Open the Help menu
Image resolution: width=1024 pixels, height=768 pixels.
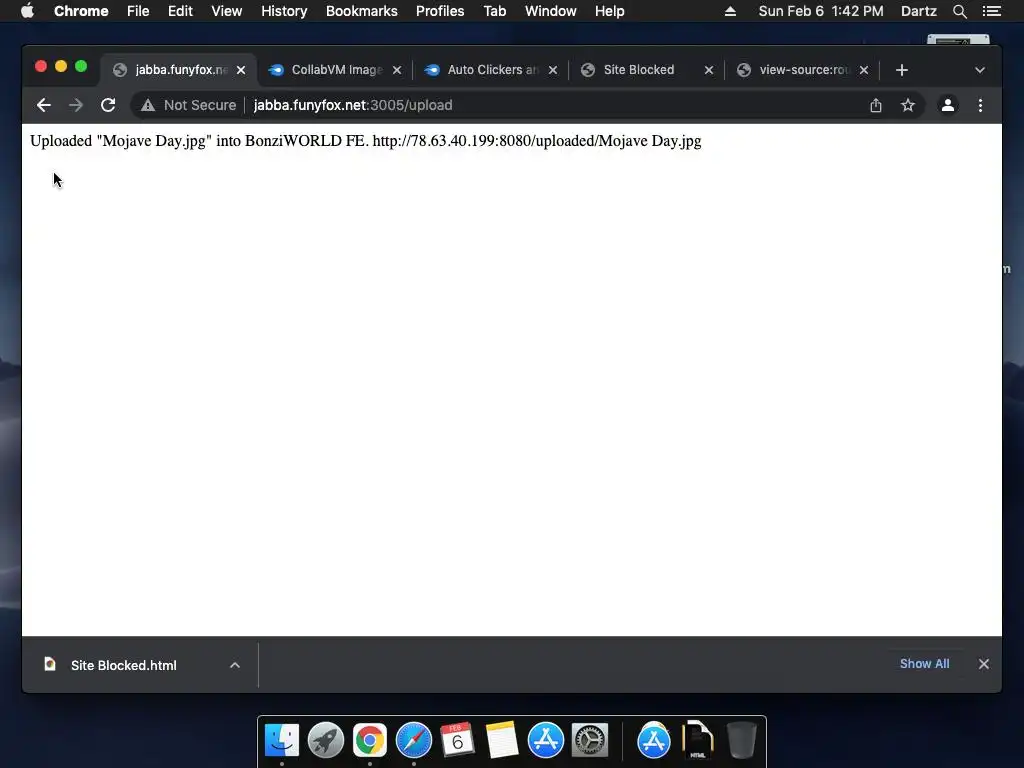(x=609, y=11)
